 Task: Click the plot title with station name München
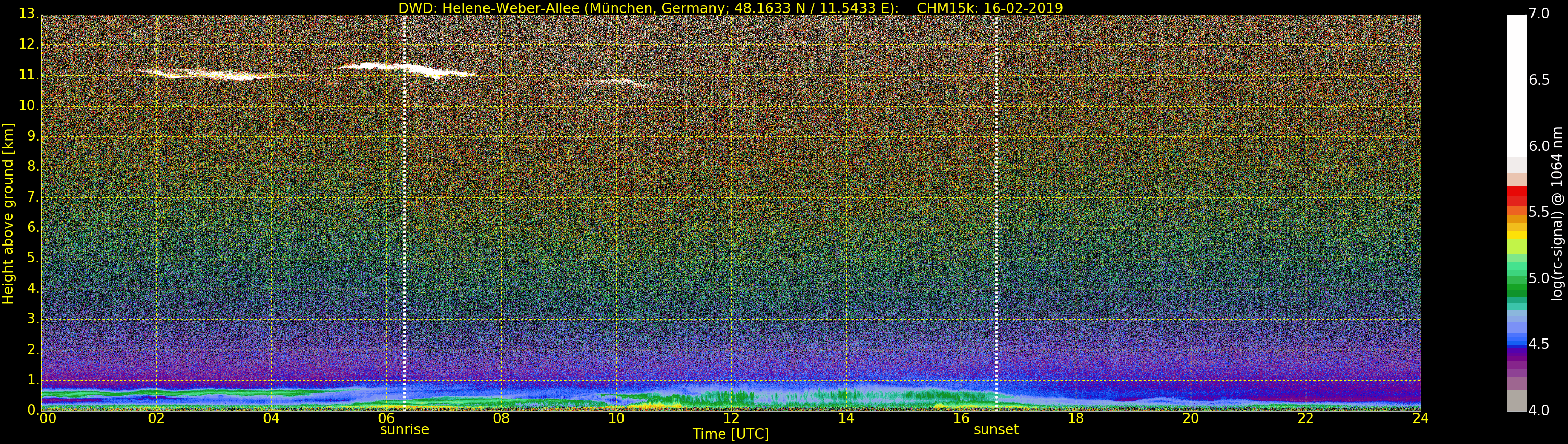(730, 8)
